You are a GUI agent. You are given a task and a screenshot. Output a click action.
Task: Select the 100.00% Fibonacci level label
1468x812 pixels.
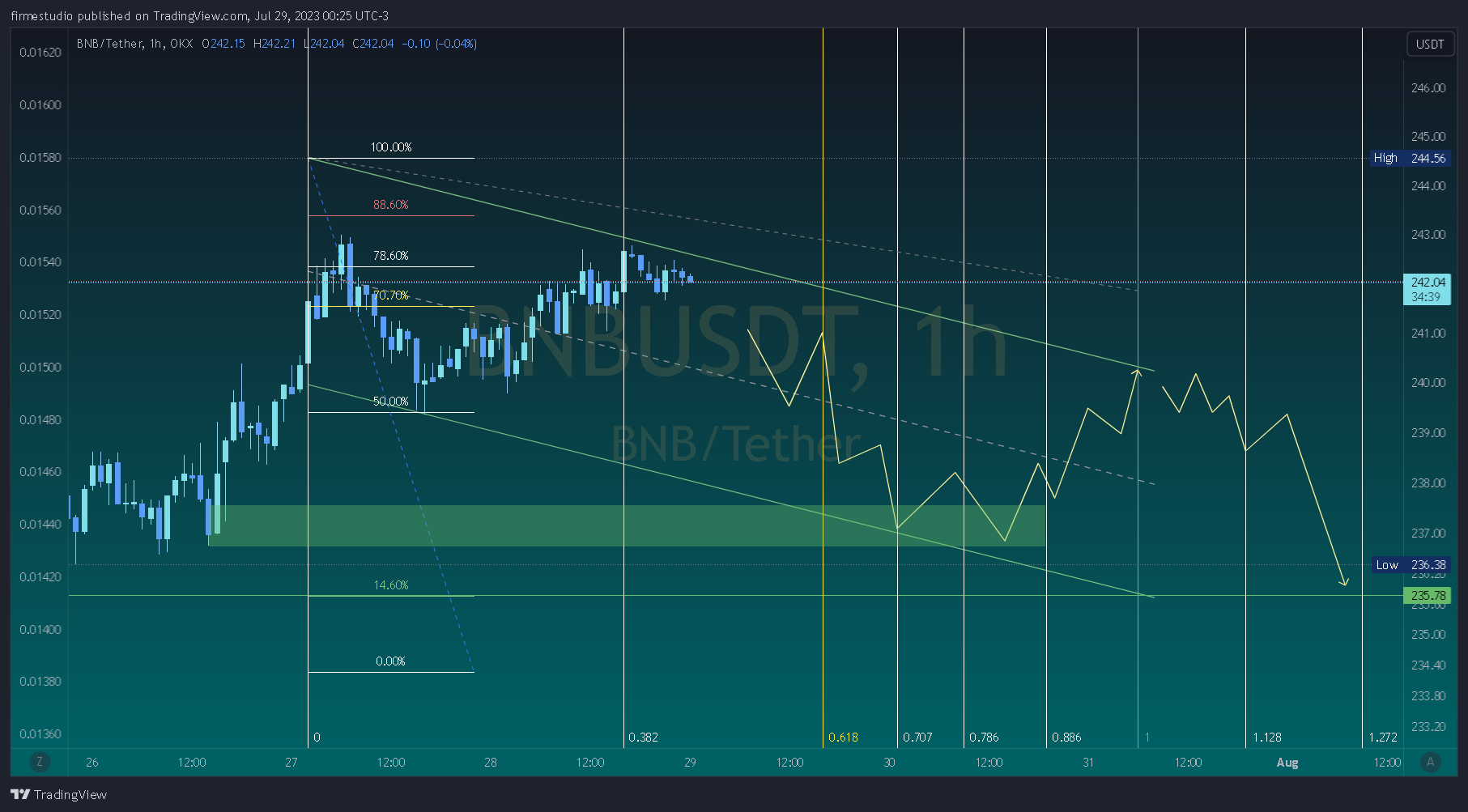(391, 147)
